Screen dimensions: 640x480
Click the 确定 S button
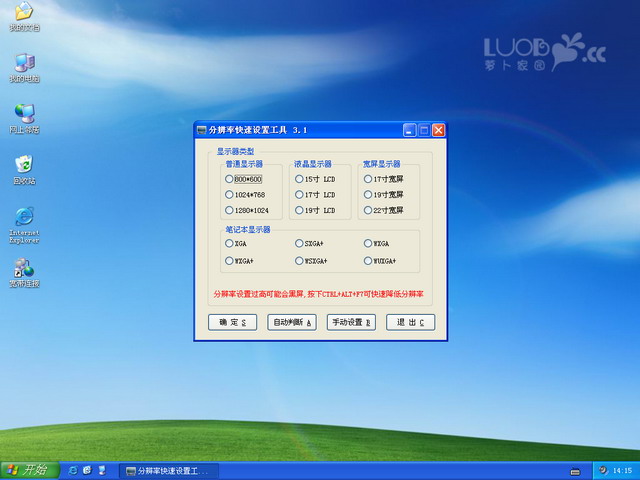coord(232,322)
